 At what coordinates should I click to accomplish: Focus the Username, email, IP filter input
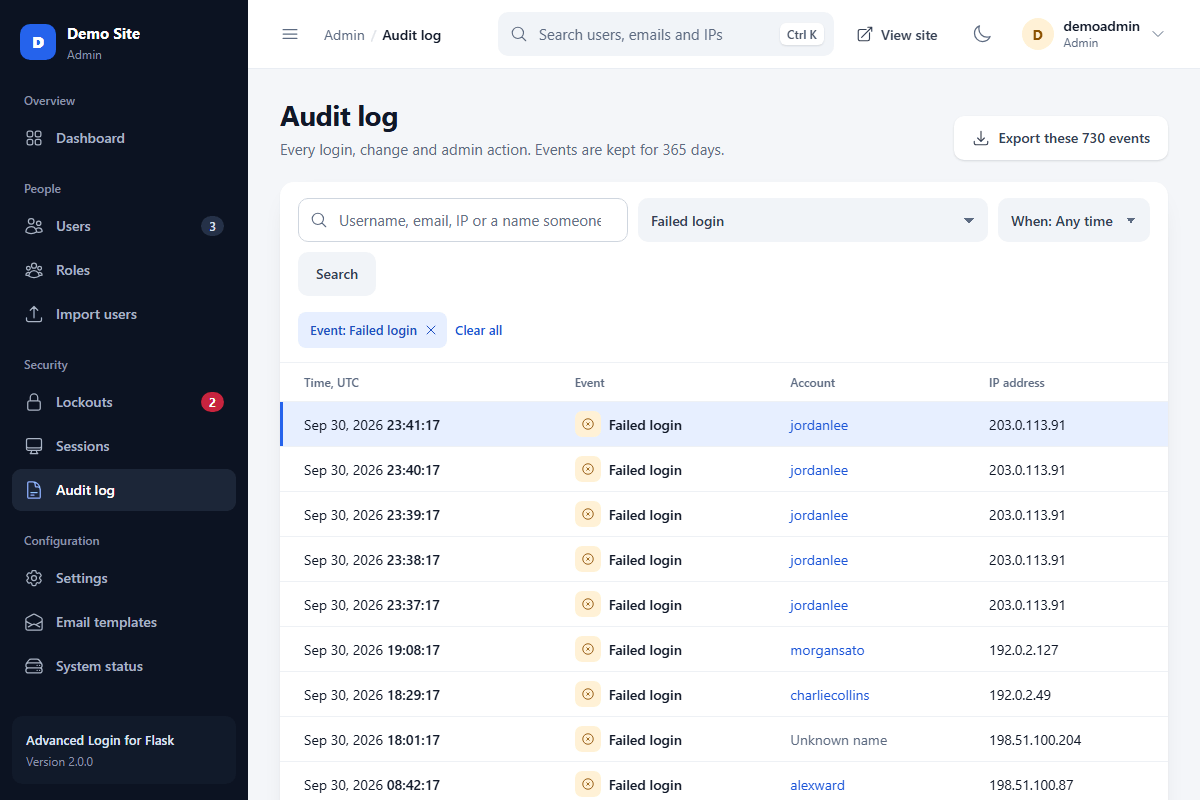(x=463, y=220)
